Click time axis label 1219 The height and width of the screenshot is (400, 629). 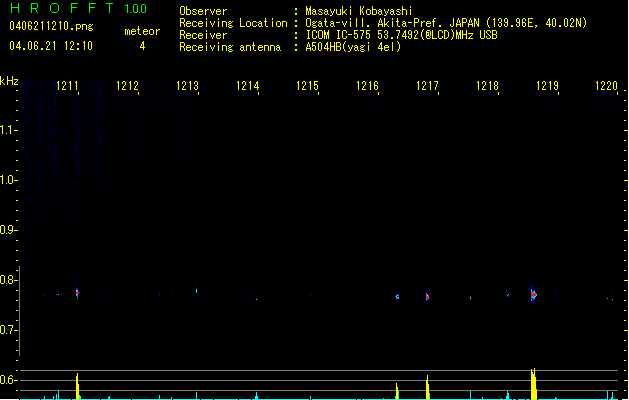pyautogui.click(x=547, y=86)
